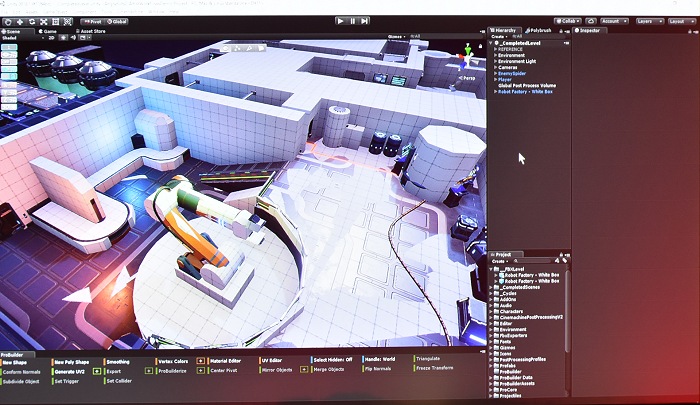Viewport: 700px width, 405px height.
Task: Open the Asset Store tab
Action: [x=91, y=31]
